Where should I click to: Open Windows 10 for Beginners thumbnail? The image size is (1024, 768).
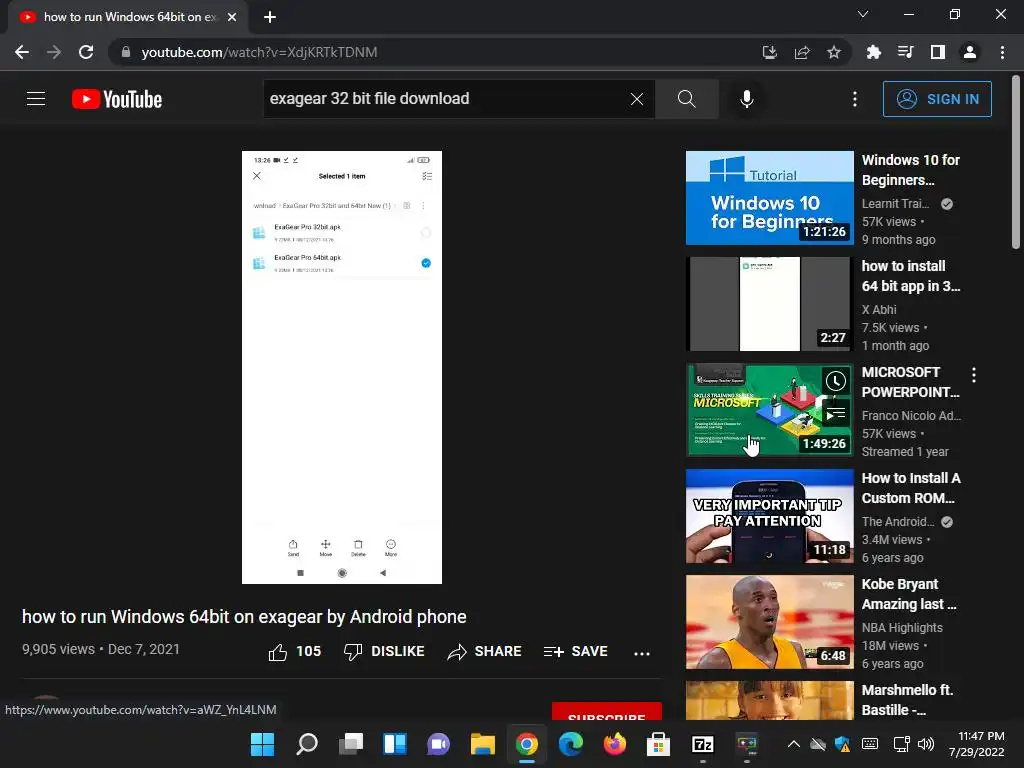click(x=769, y=198)
